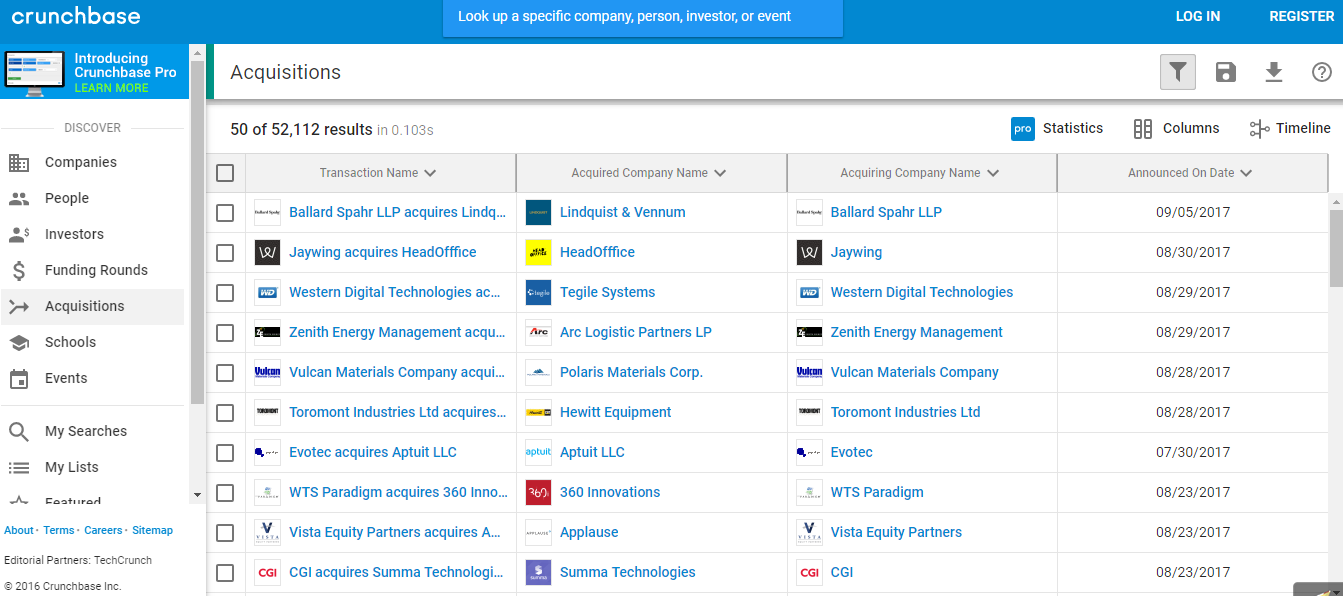The width and height of the screenshot is (1343, 596).
Task: Click the Columns grid icon
Action: 1143,128
